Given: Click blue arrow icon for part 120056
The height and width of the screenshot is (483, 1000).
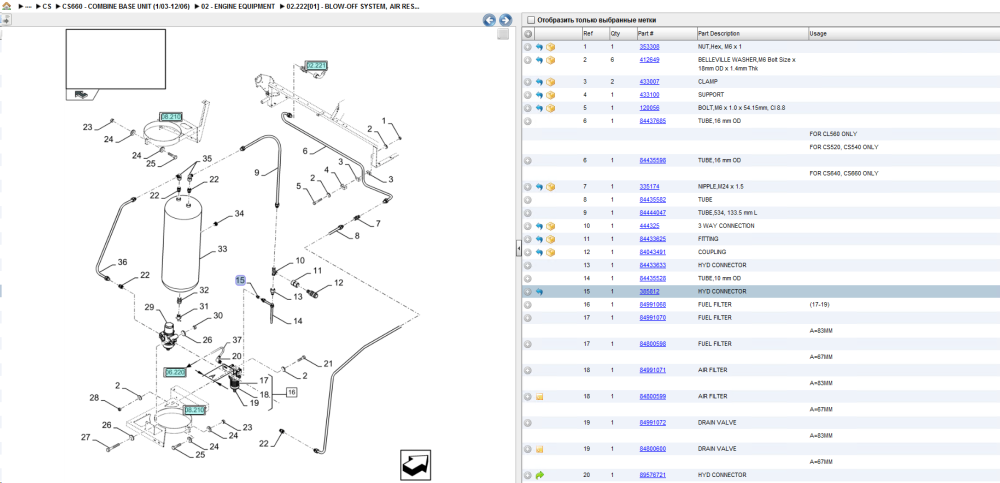Looking at the screenshot, I should (540, 108).
